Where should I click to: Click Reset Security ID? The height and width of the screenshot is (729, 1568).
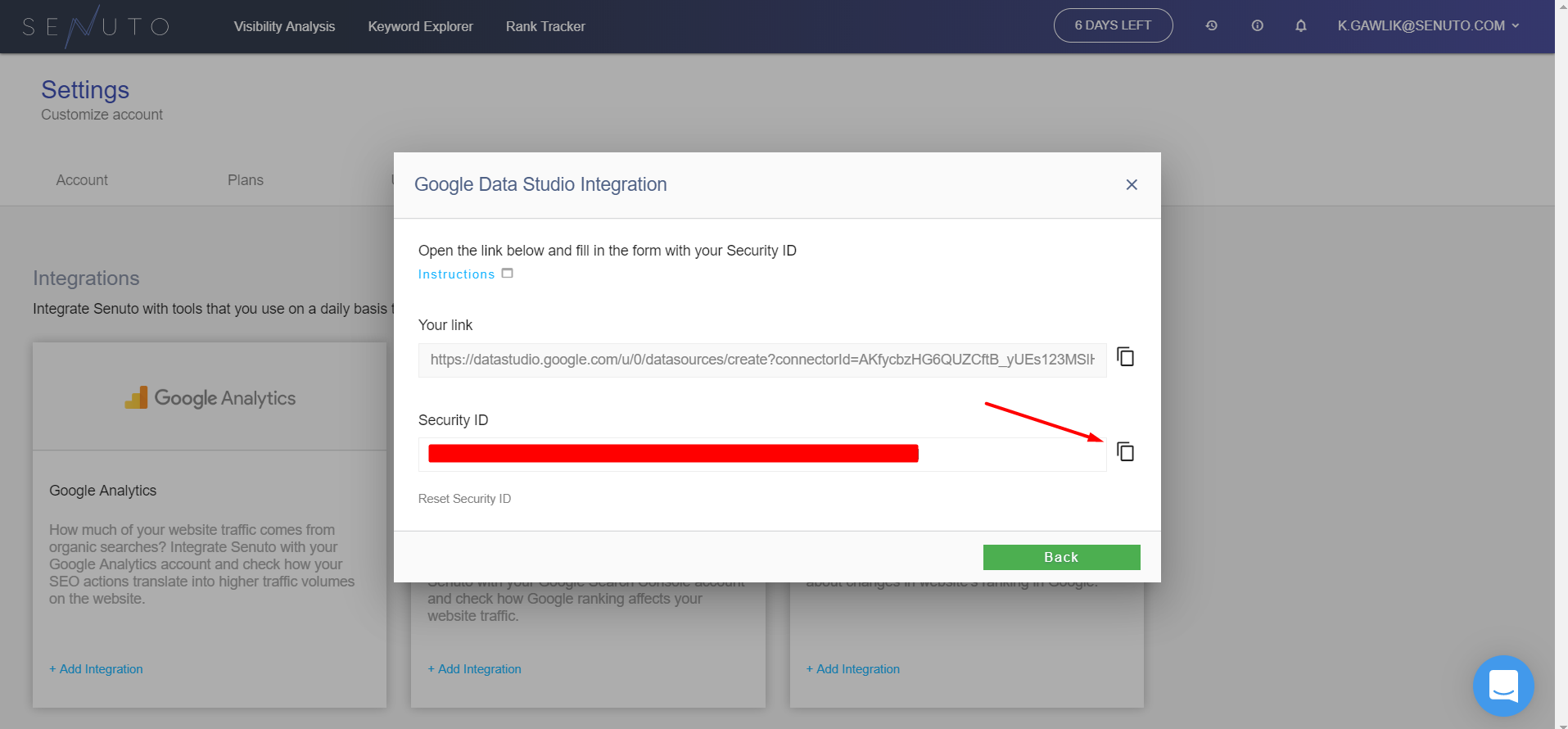pos(464,499)
